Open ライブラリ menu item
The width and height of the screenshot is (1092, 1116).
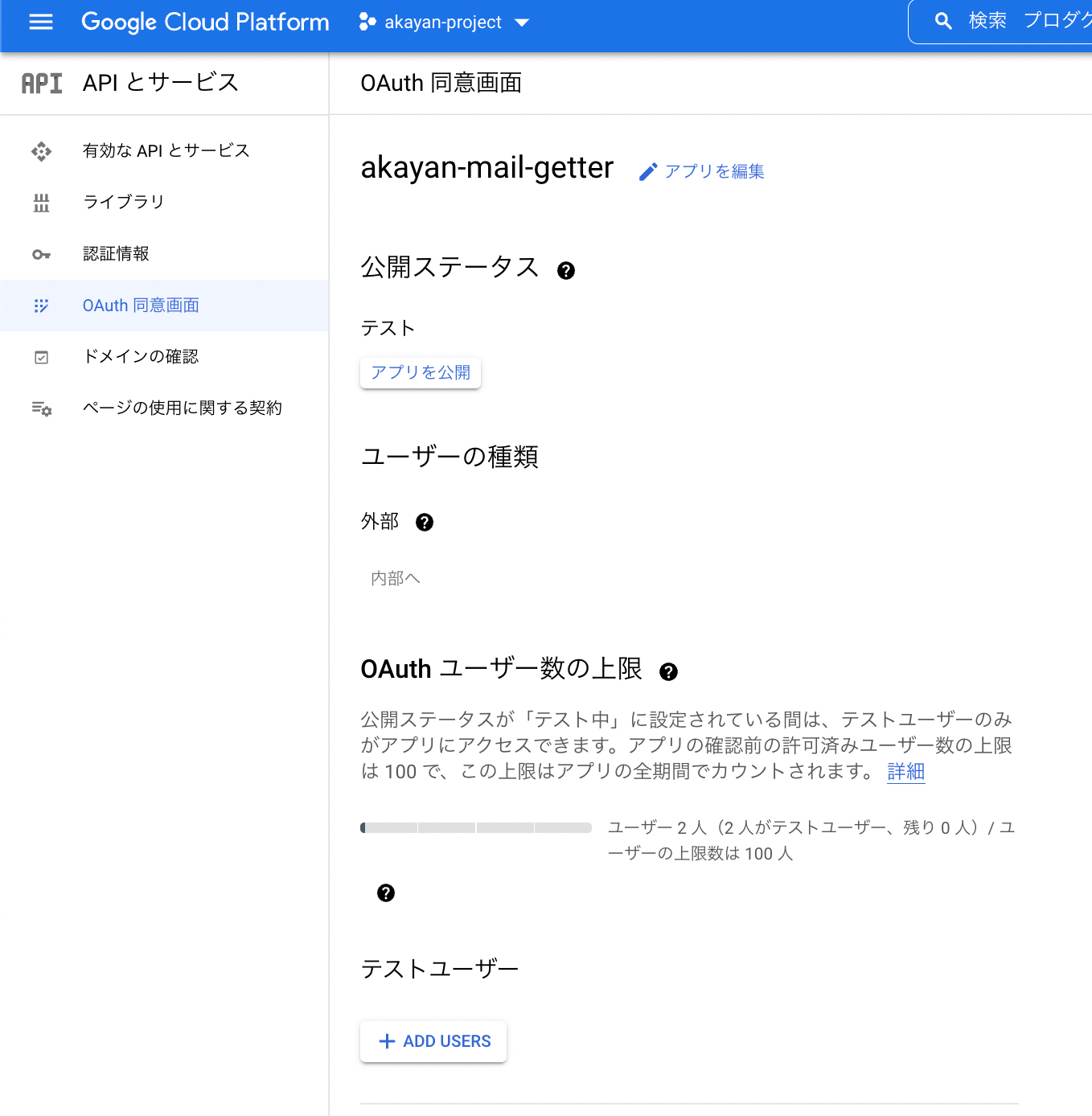164,203
